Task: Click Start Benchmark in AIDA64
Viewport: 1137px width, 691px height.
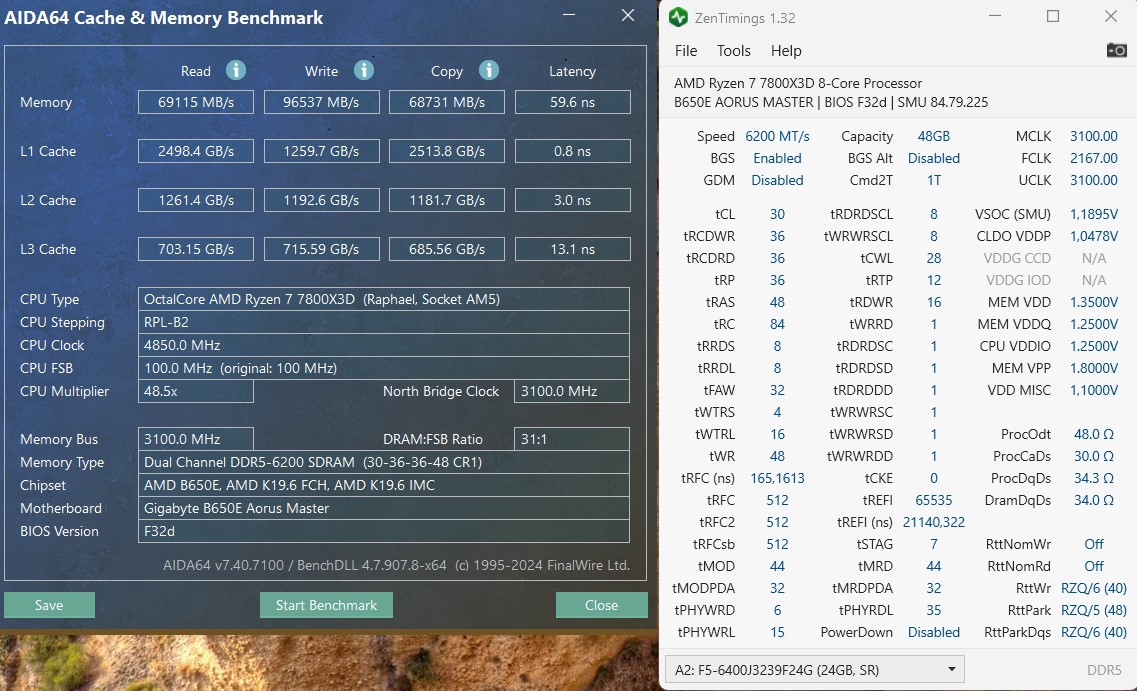Action: coord(326,605)
